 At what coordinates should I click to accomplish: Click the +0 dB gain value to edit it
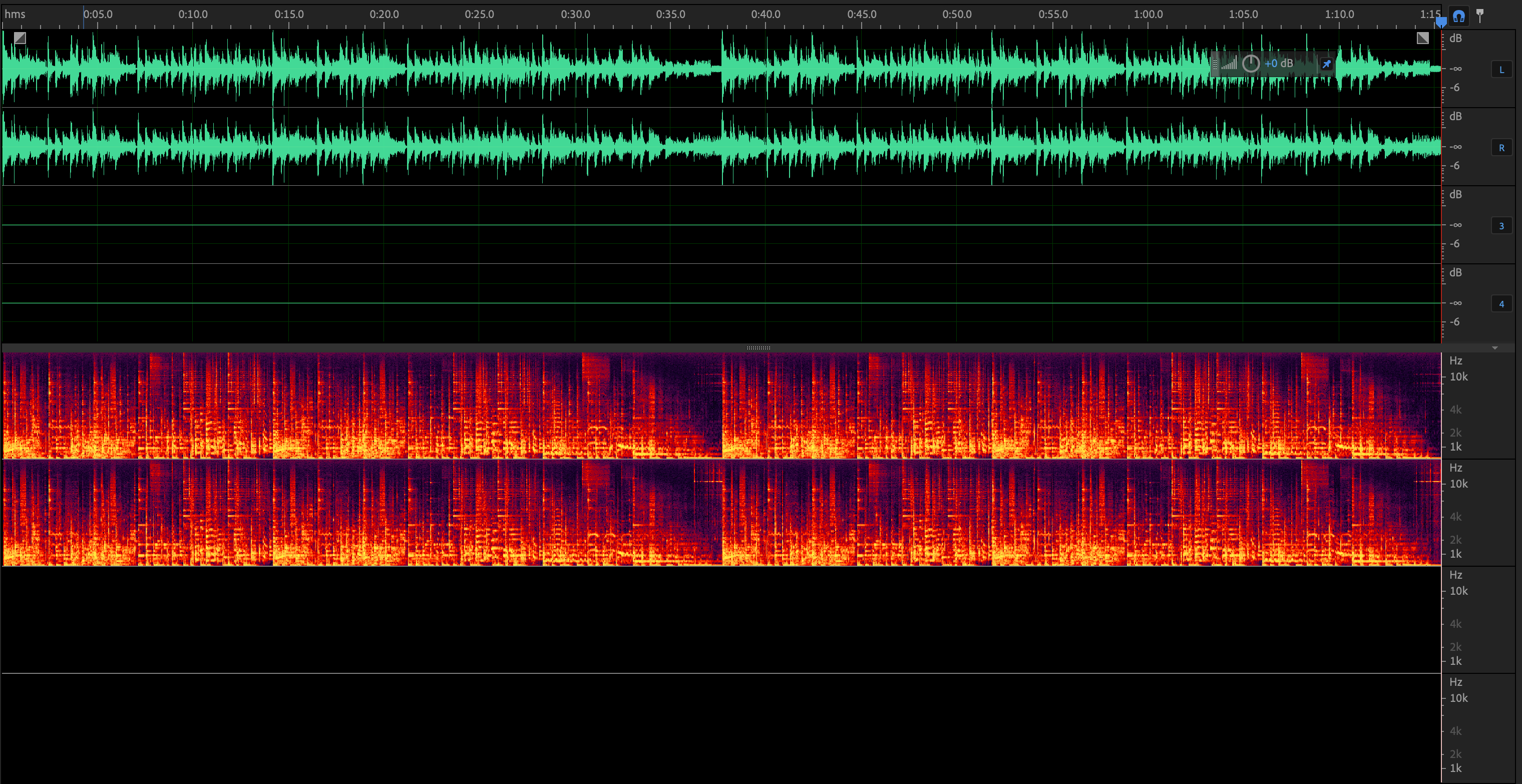coord(1278,63)
